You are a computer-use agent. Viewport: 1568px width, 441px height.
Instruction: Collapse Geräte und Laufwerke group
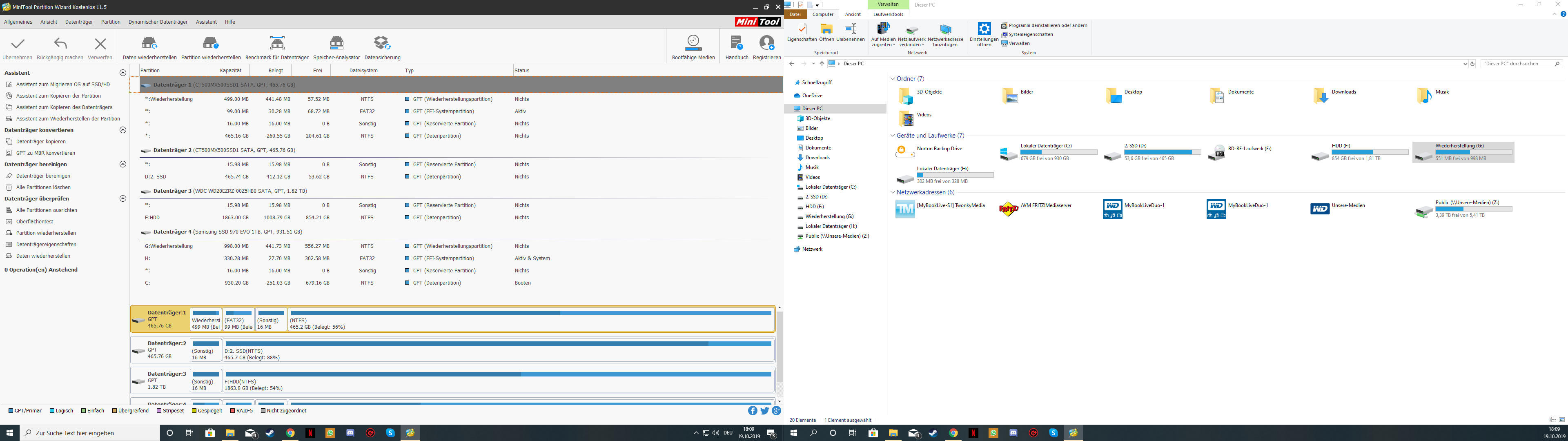click(892, 136)
